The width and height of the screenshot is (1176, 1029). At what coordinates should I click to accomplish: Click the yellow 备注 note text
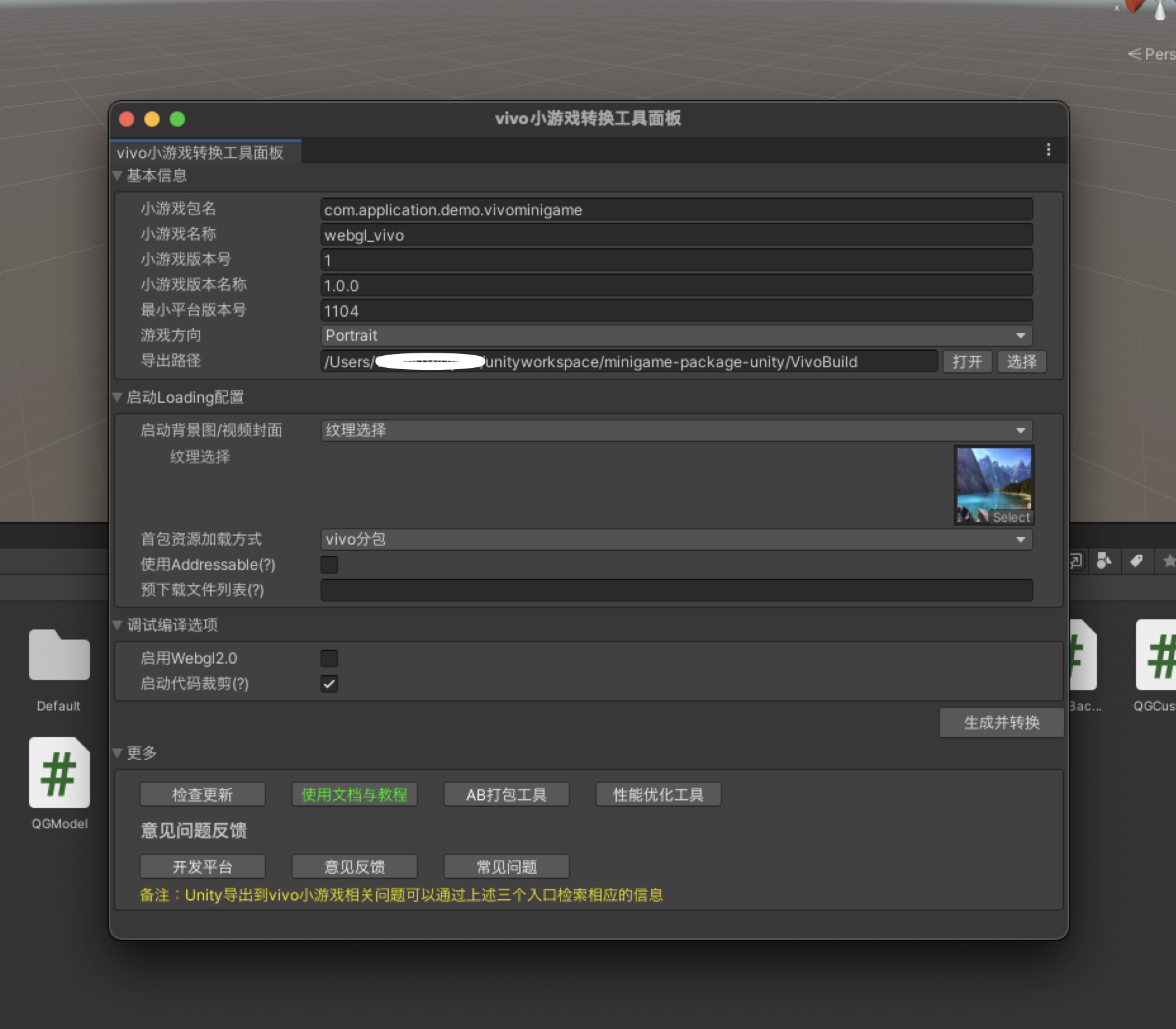click(401, 895)
